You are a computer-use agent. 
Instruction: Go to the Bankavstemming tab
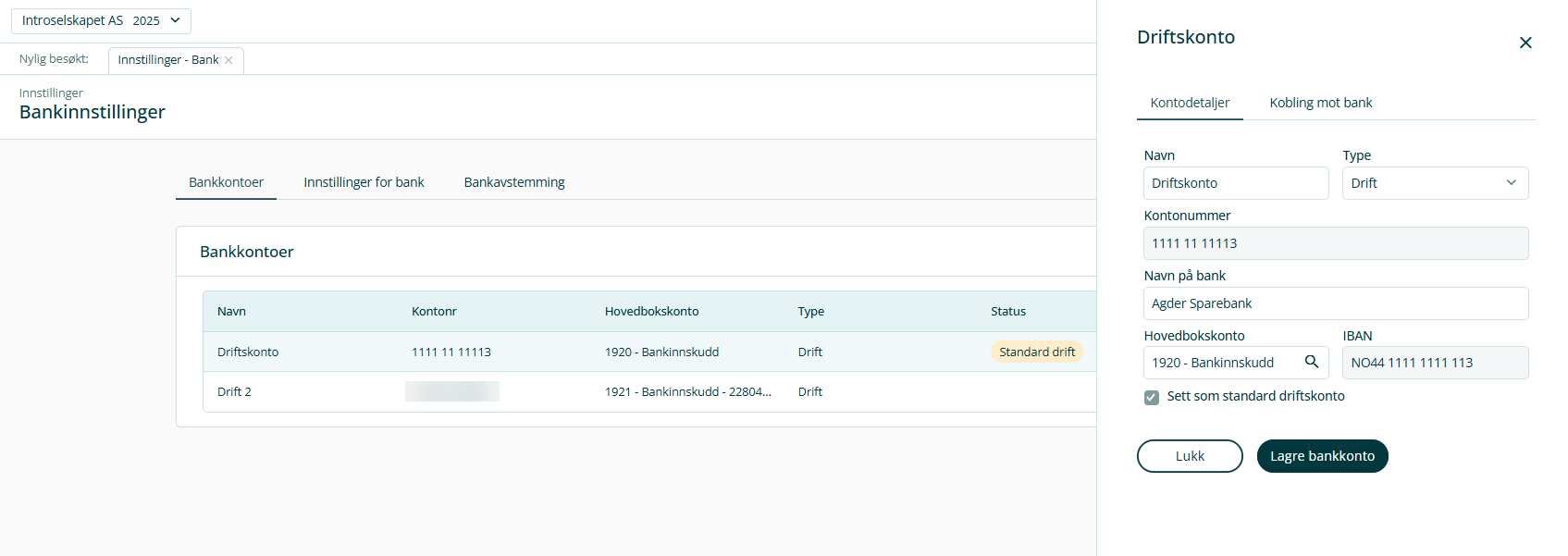click(x=514, y=182)
